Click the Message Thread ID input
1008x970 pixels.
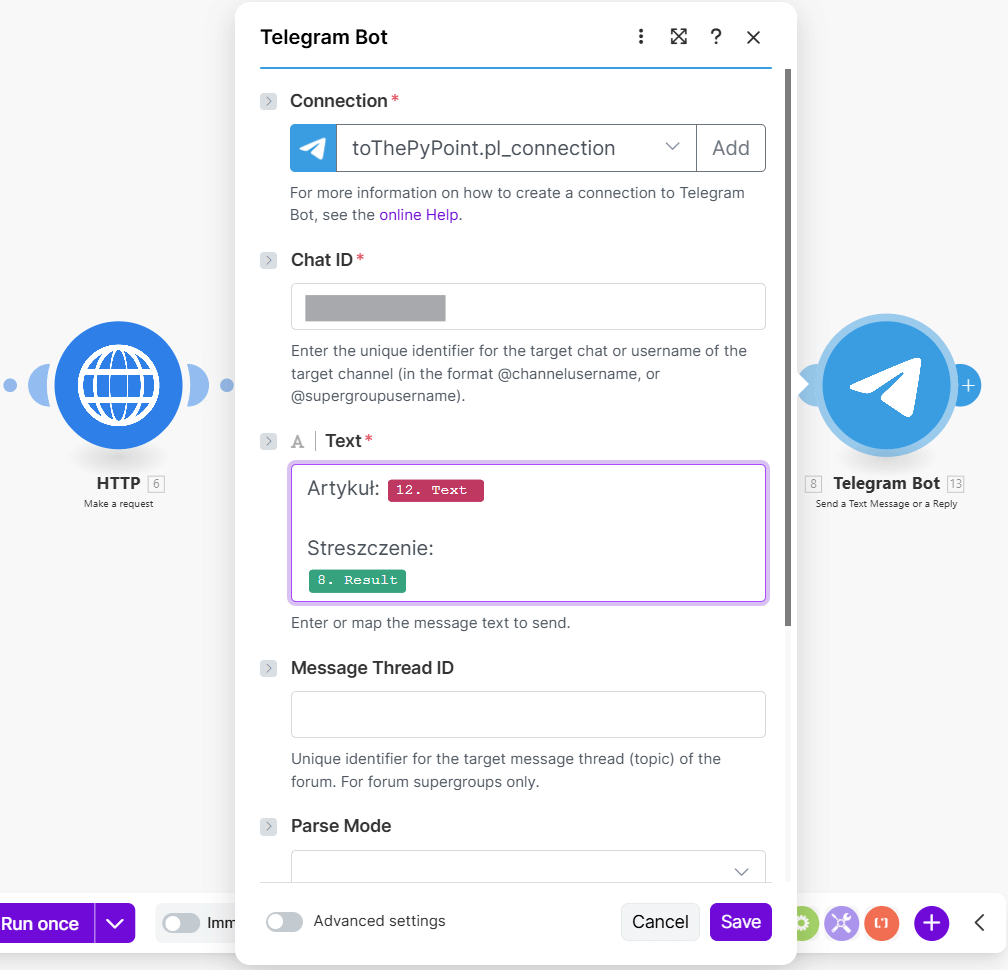pos(528,714)
